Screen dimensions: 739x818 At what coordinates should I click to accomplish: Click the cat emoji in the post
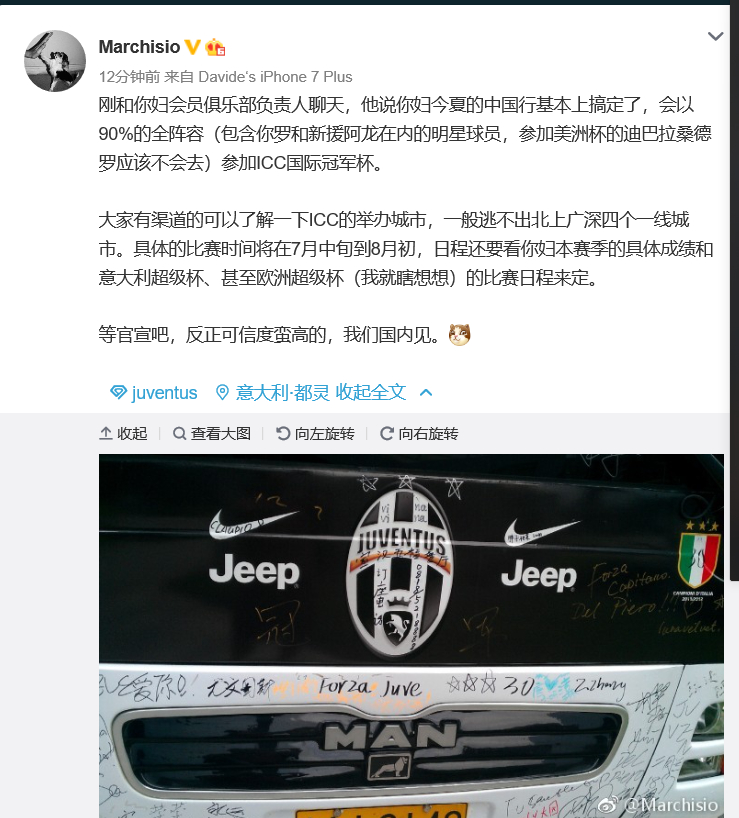[459, 334]
